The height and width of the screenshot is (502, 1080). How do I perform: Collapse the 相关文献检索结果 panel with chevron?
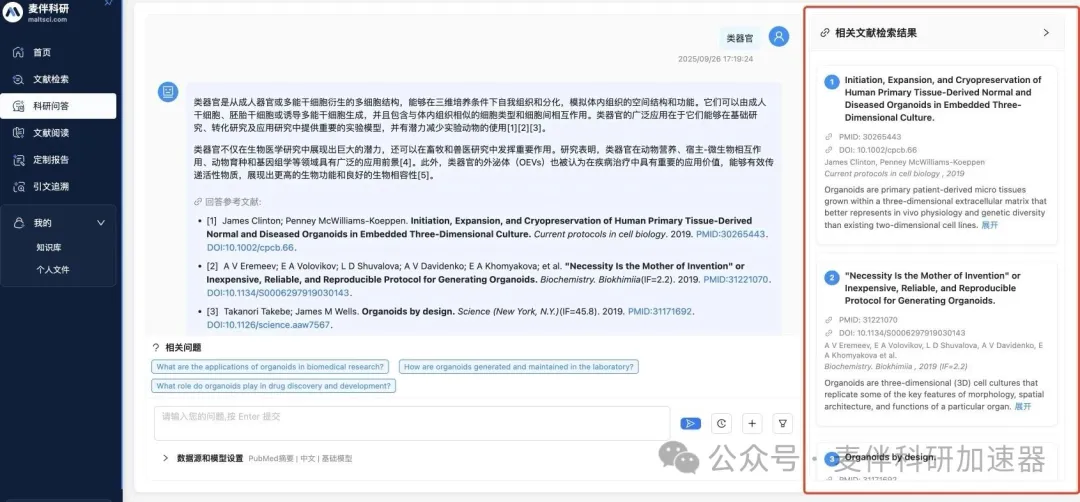pyautogui.click(x=1046, y=33)
